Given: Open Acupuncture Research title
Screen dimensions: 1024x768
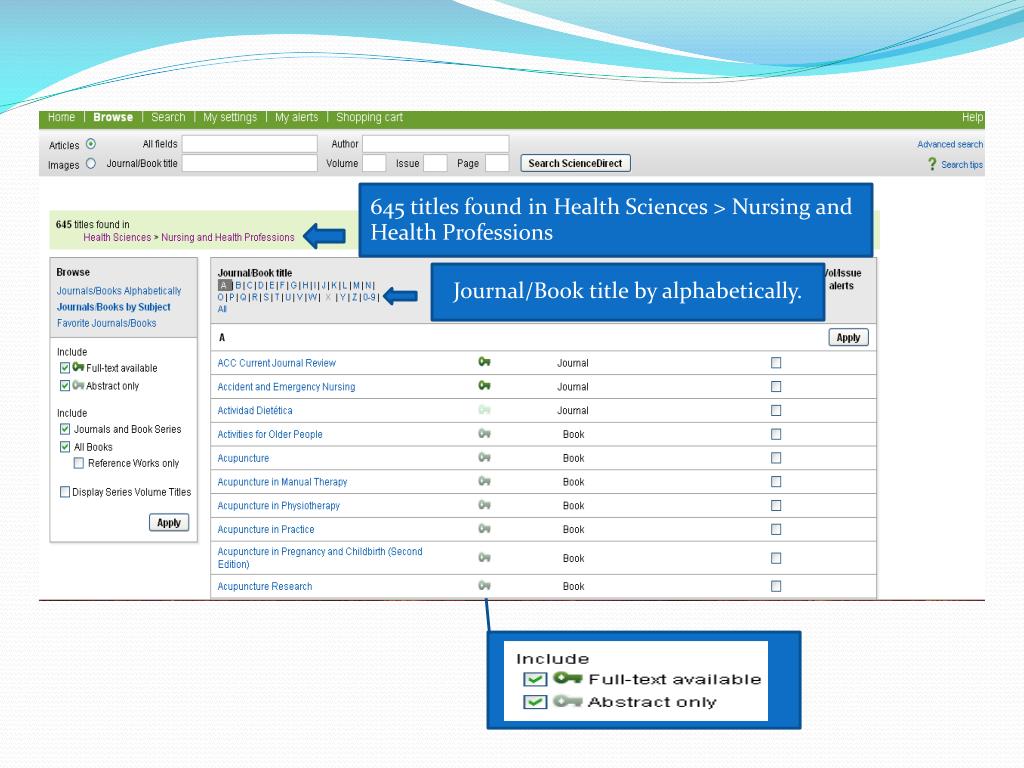Looking at the screenshot, I should [x=264, y=586].
